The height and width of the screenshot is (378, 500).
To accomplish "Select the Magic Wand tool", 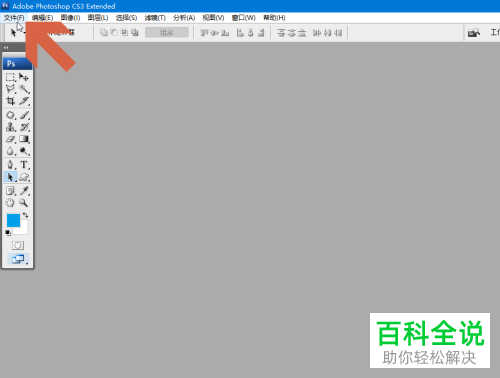I will (x=24, y=89).
